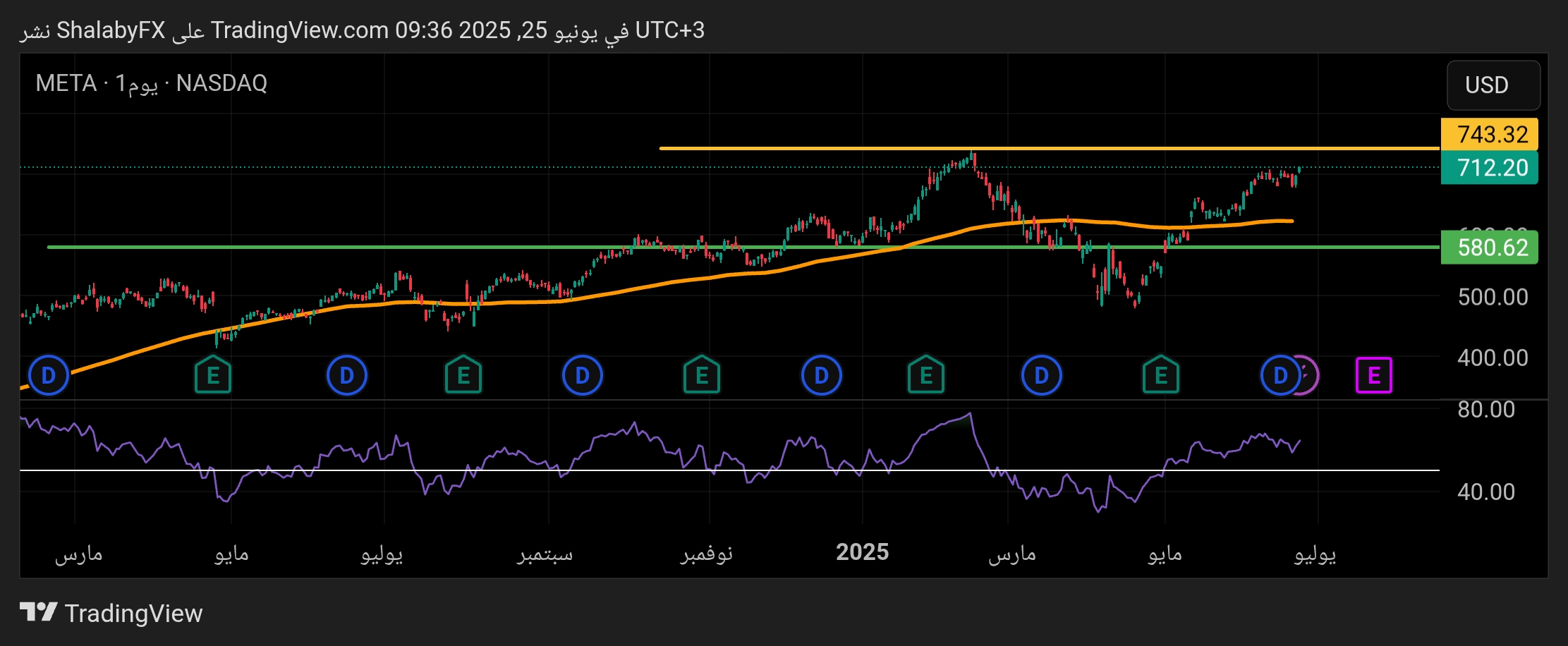This screenshot has height=646, width=1568.
Task: Select the yellow horizontal resistance line
Action: pyautogui.click(x=1049, y=148)
